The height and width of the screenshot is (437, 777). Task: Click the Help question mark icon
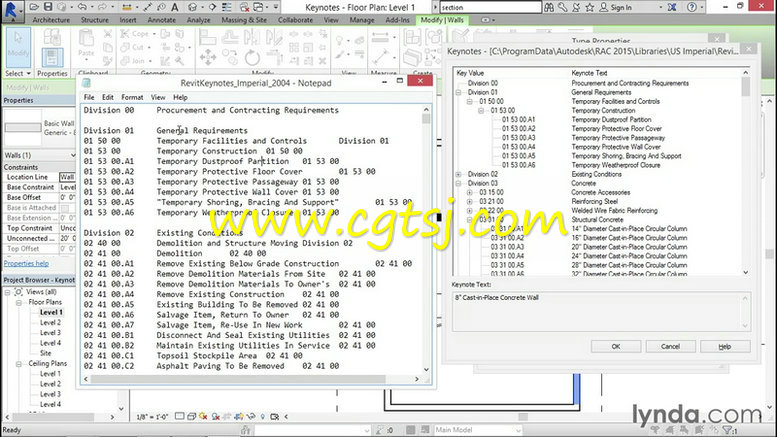click(692, 7)
